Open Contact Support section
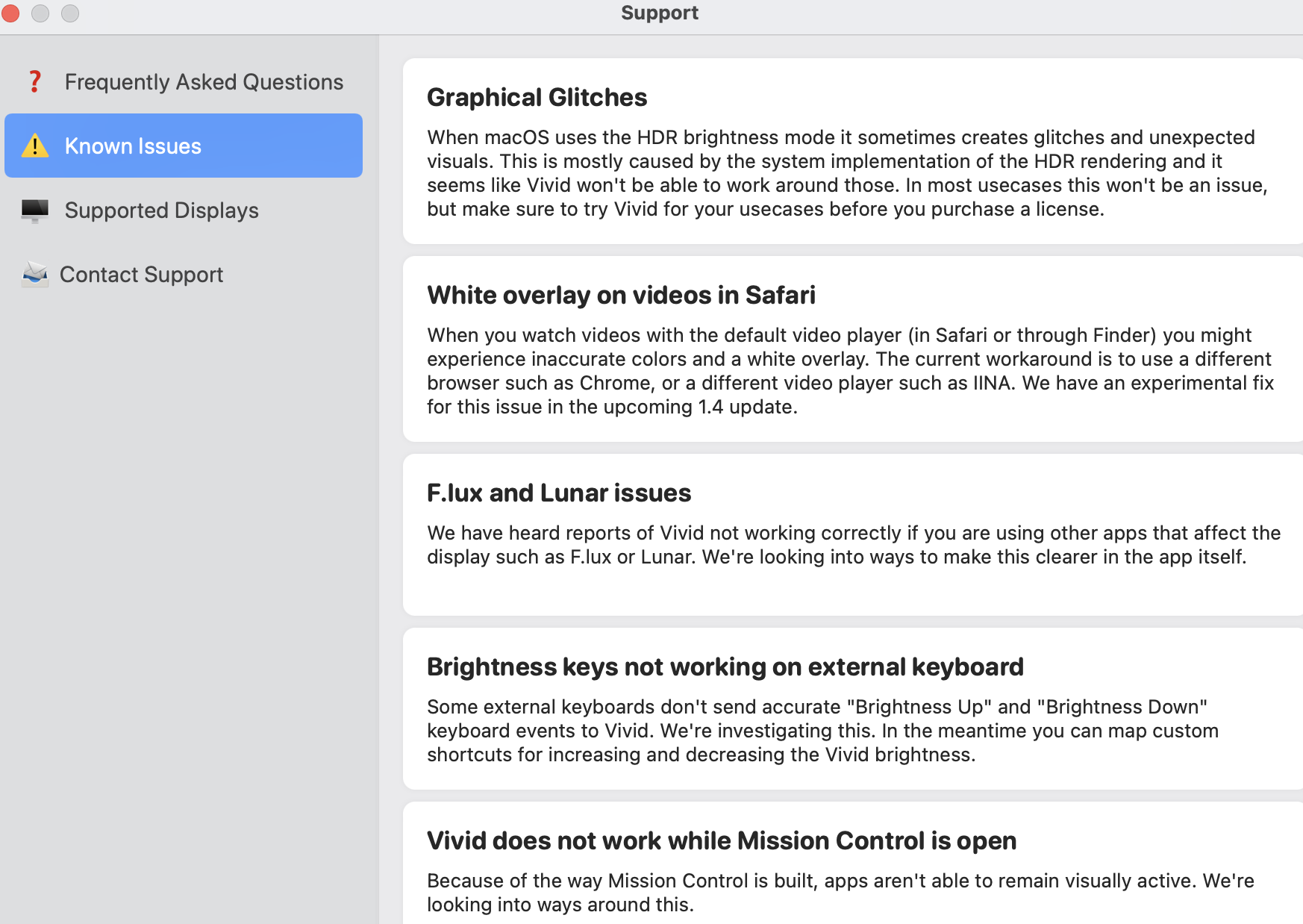Image resolution: width=1303 pixels, height=924 pixels. [184, 275]
